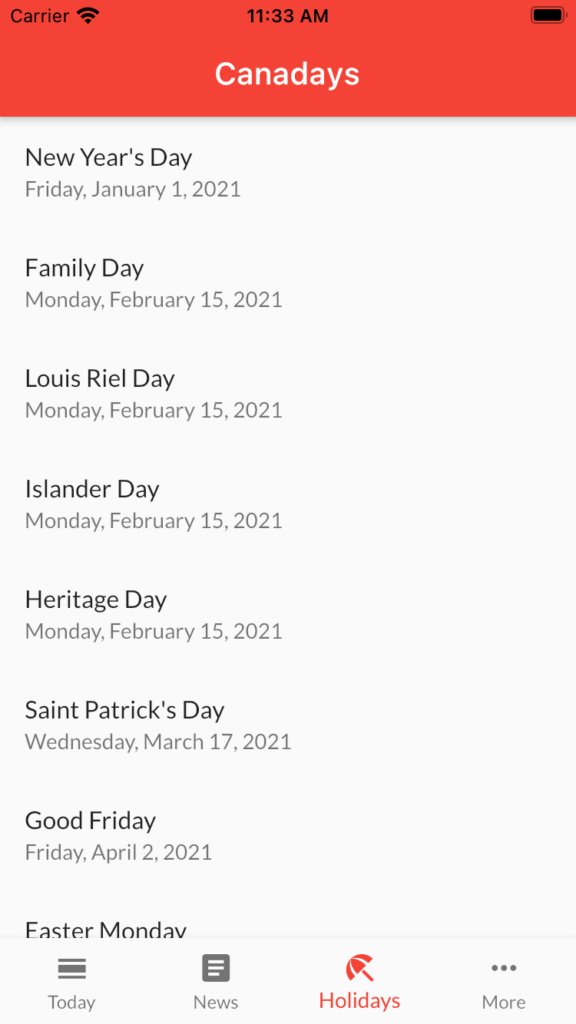Tap the Today stacked-bars icon
The width and height of the screenshot is (576, 1024).
(72, 968)
